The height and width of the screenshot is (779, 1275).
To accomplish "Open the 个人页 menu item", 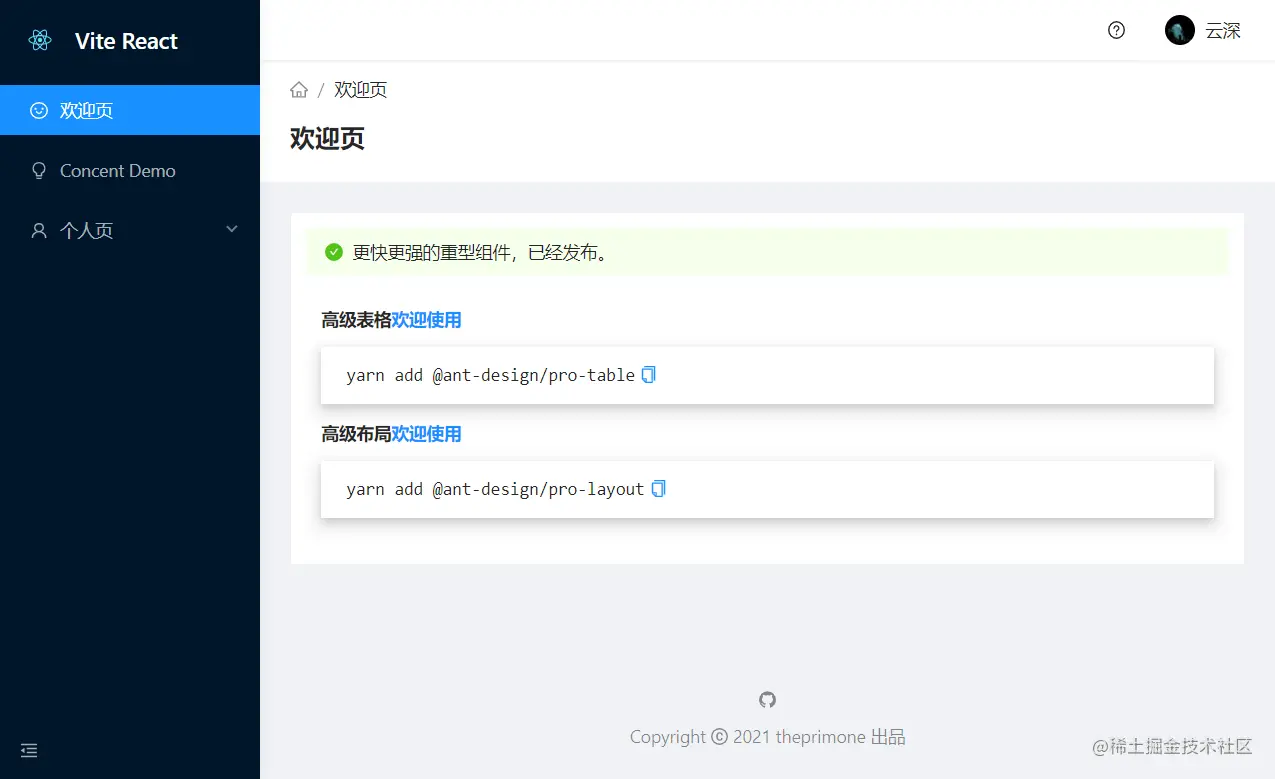I will pyautogui.click(x=130, y=230).
